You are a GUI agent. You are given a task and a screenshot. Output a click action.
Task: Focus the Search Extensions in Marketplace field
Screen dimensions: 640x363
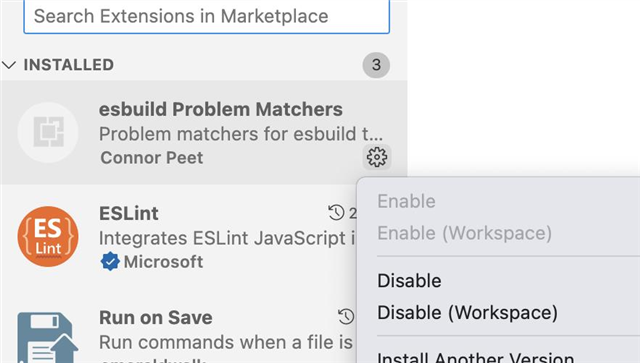(207, 16)
